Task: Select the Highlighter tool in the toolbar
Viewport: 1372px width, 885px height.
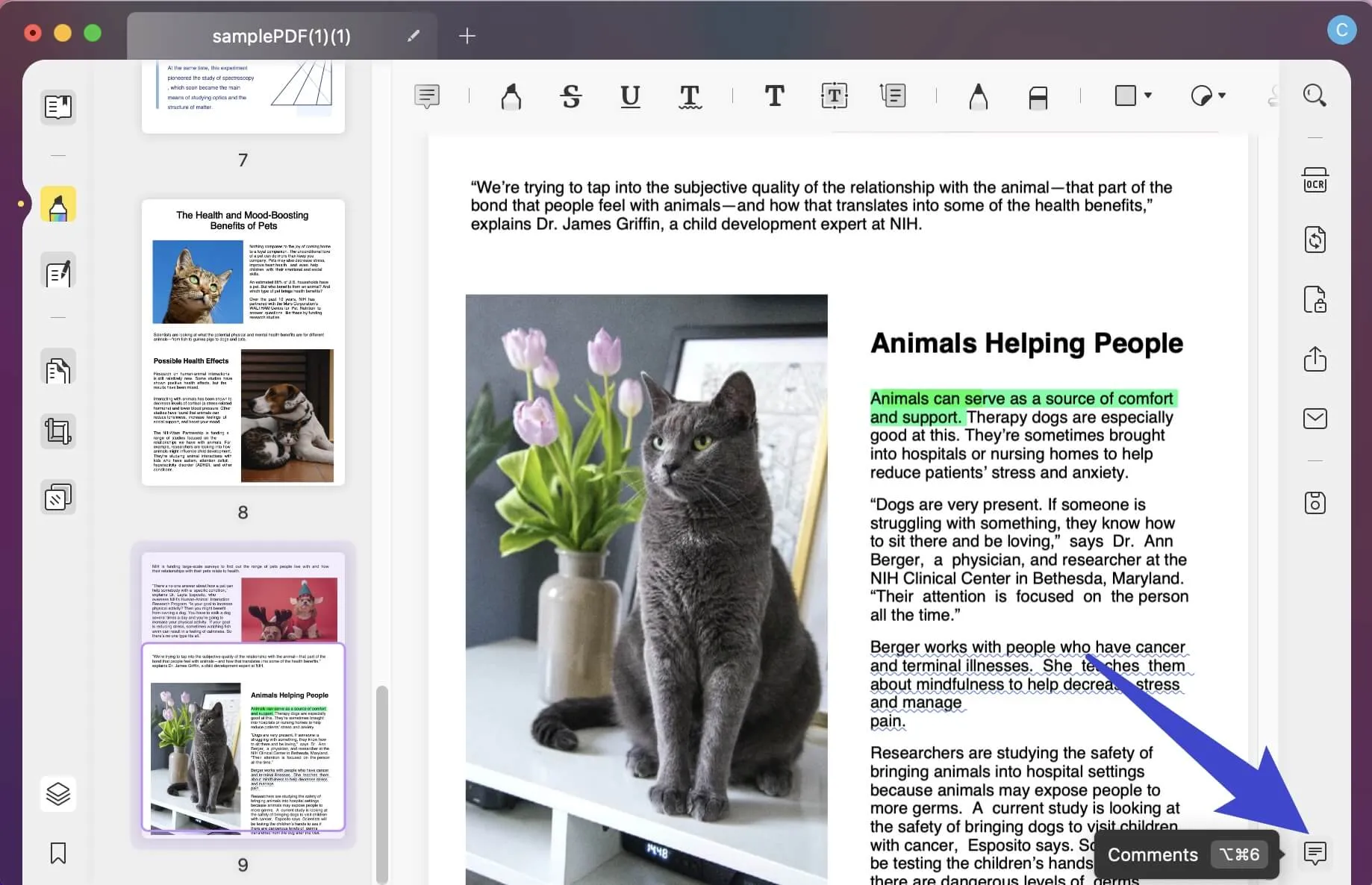Action: pos(511,96)
